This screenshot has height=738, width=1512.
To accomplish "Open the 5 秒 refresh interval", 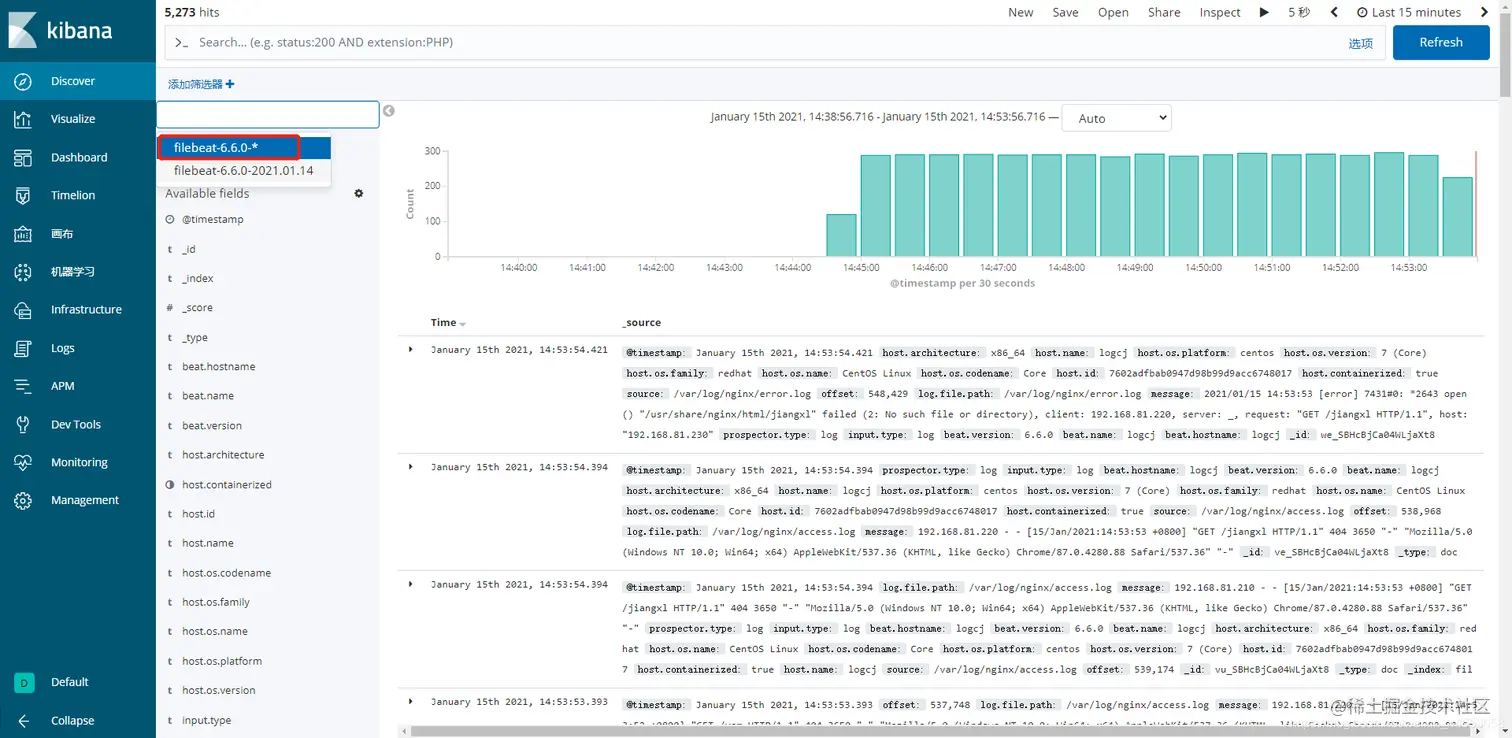I will (1298, 12).
